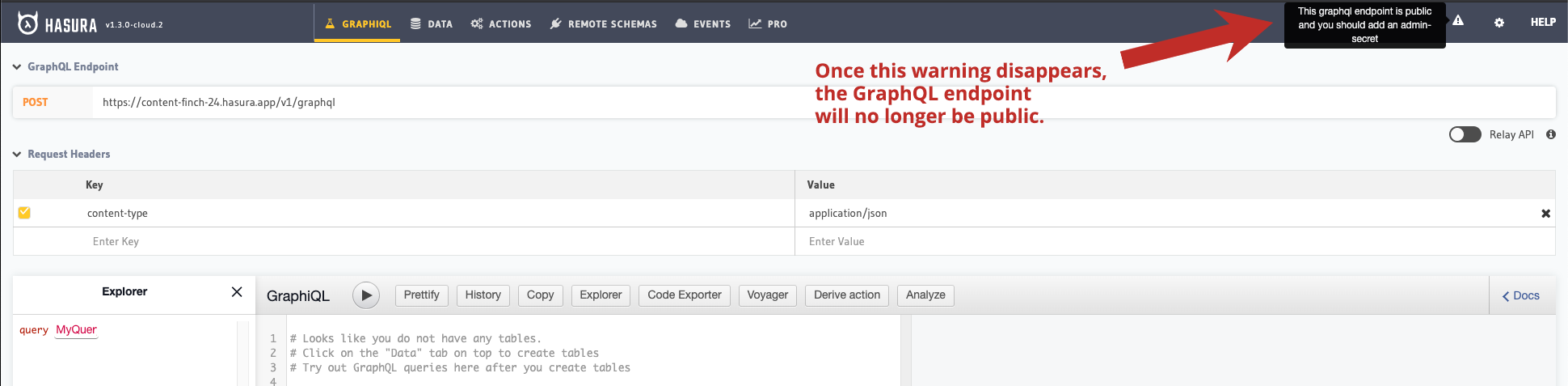
Task: Open the Events tab
Action: tap(702, 23)
